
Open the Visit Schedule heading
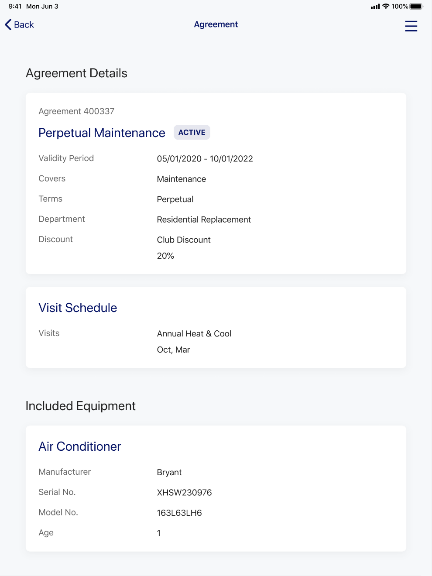(x=78, y=307)
